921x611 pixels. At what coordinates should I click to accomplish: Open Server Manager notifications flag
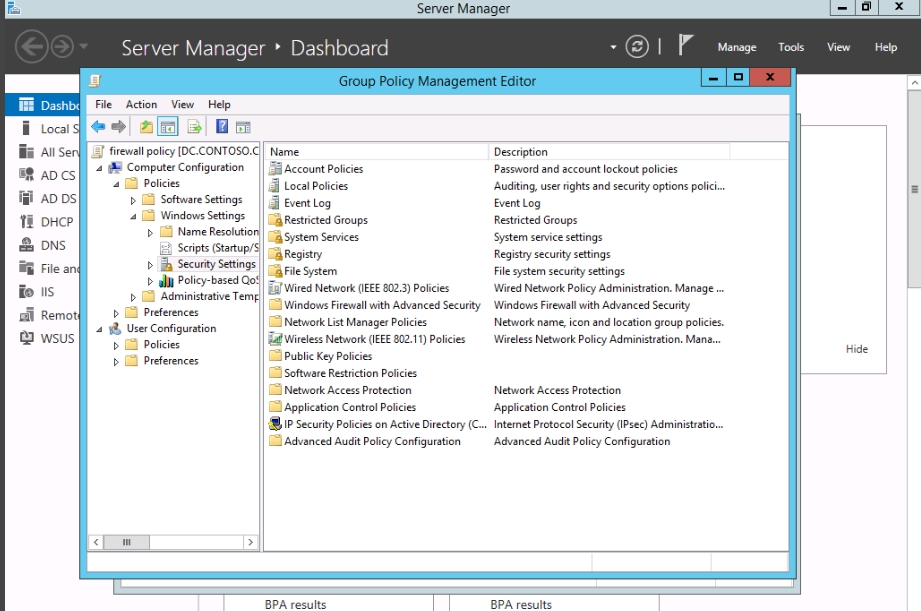click(x=685, y=45)
